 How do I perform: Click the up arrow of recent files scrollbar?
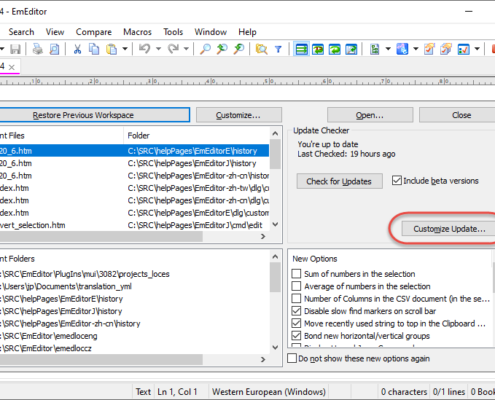(x=275, y=133)
